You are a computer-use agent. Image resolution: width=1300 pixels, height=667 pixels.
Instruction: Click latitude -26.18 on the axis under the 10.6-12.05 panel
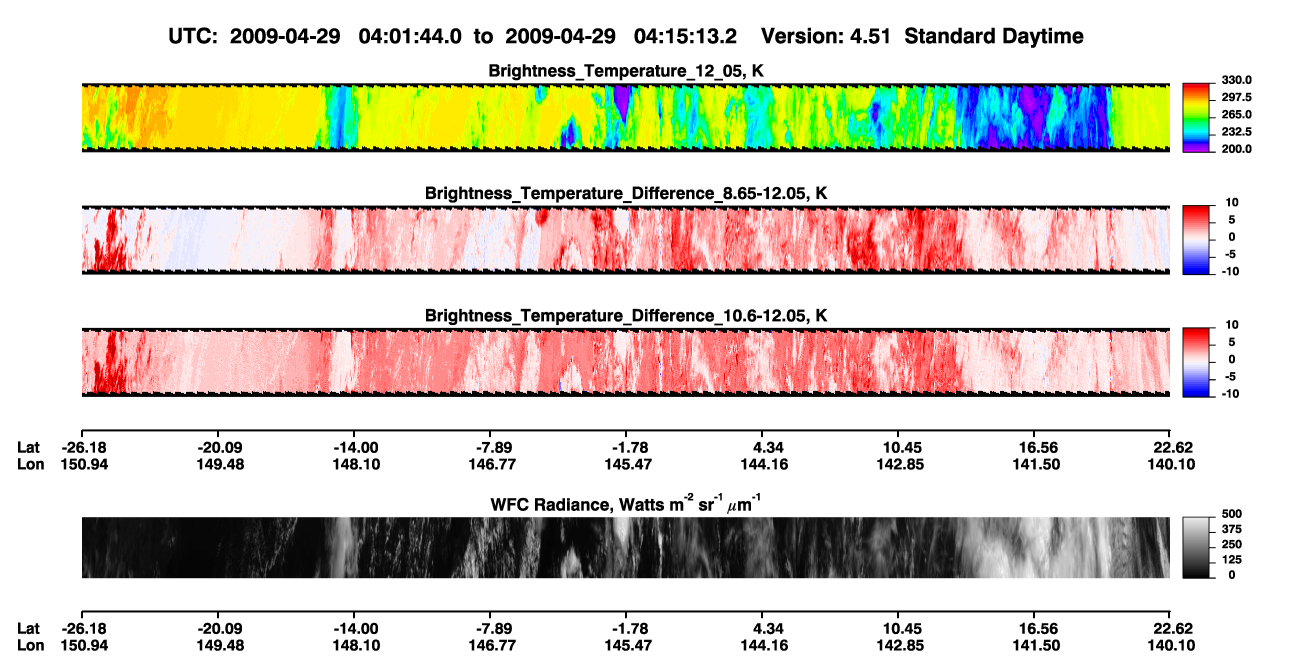(82, 448)
